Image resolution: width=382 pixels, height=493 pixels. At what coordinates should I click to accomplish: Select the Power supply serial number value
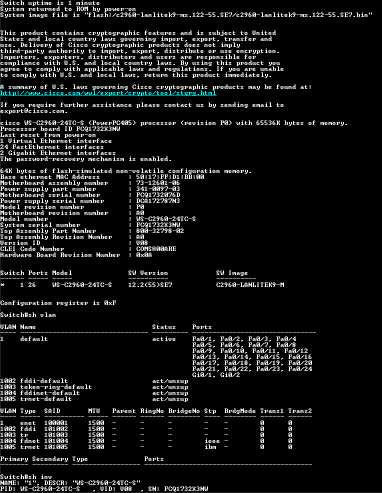click(158, 201)
